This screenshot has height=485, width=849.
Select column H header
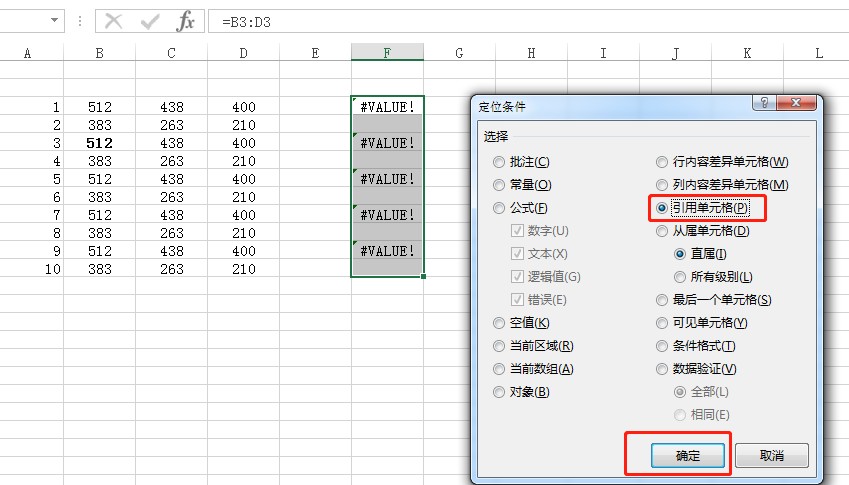pyautogui.click(x=531, y=53)
